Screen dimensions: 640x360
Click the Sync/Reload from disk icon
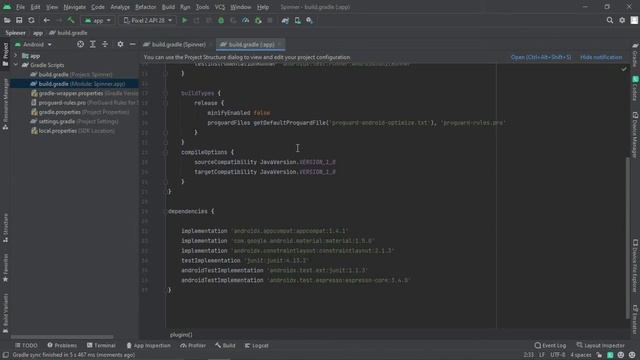pos(31,20)
